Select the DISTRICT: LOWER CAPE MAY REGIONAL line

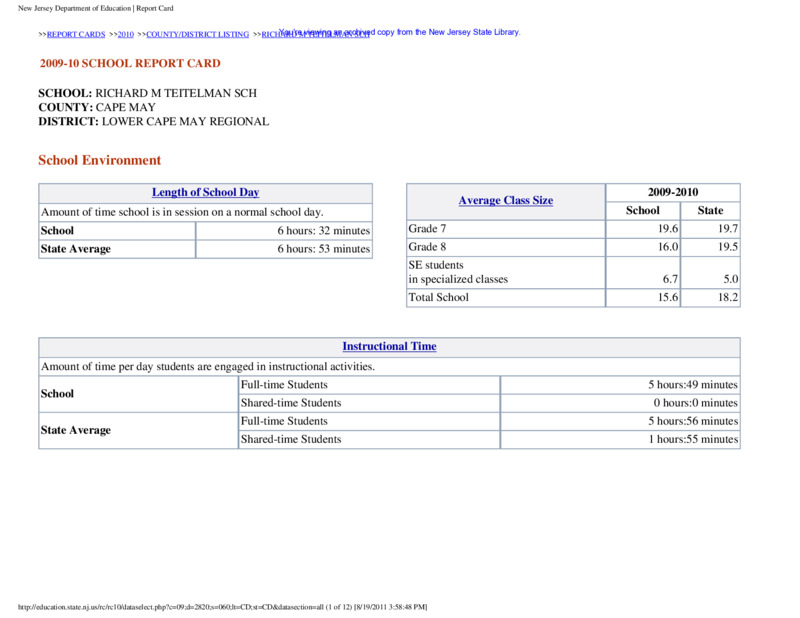154,122
